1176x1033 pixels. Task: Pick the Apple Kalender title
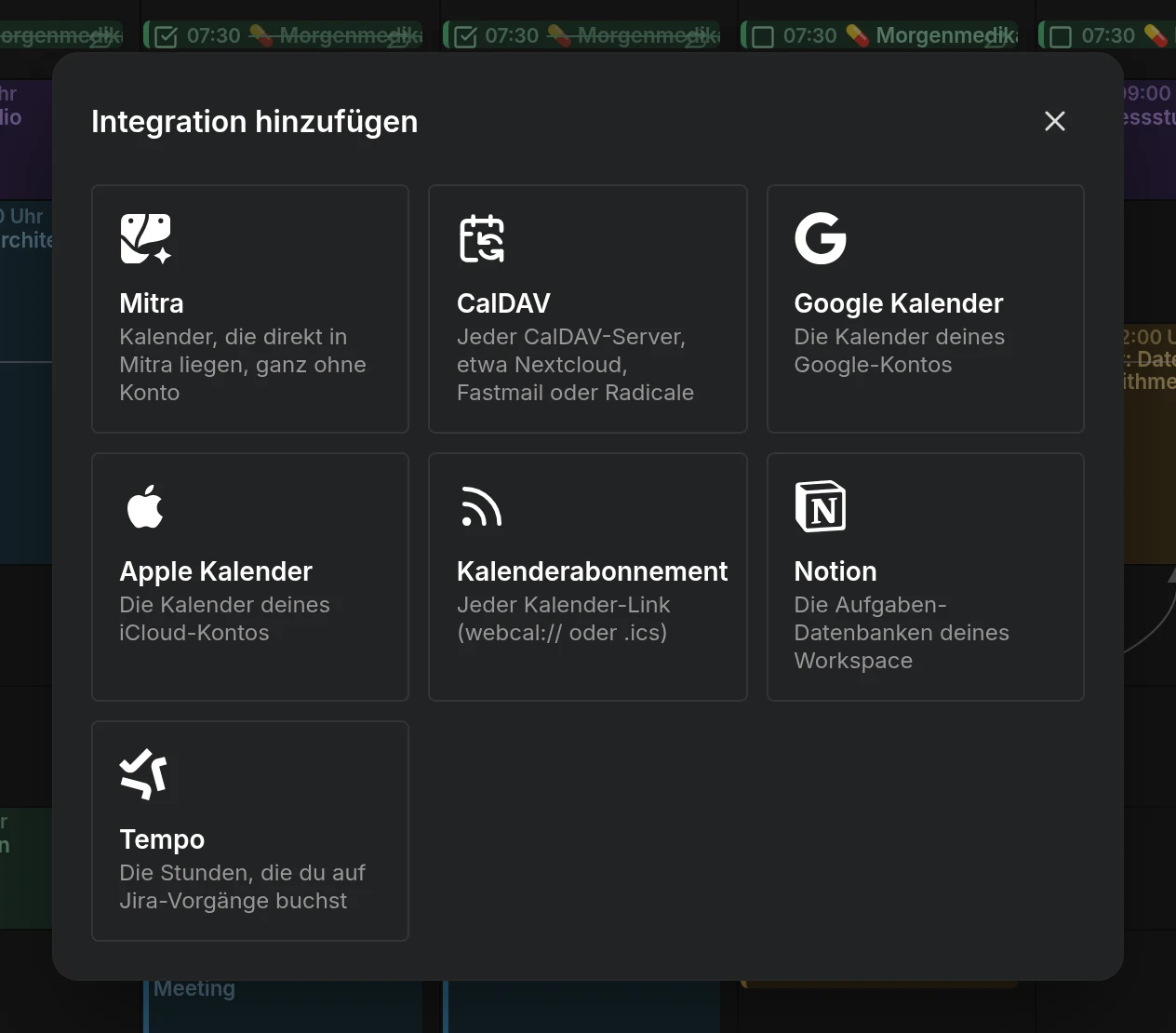coord(216,571)
